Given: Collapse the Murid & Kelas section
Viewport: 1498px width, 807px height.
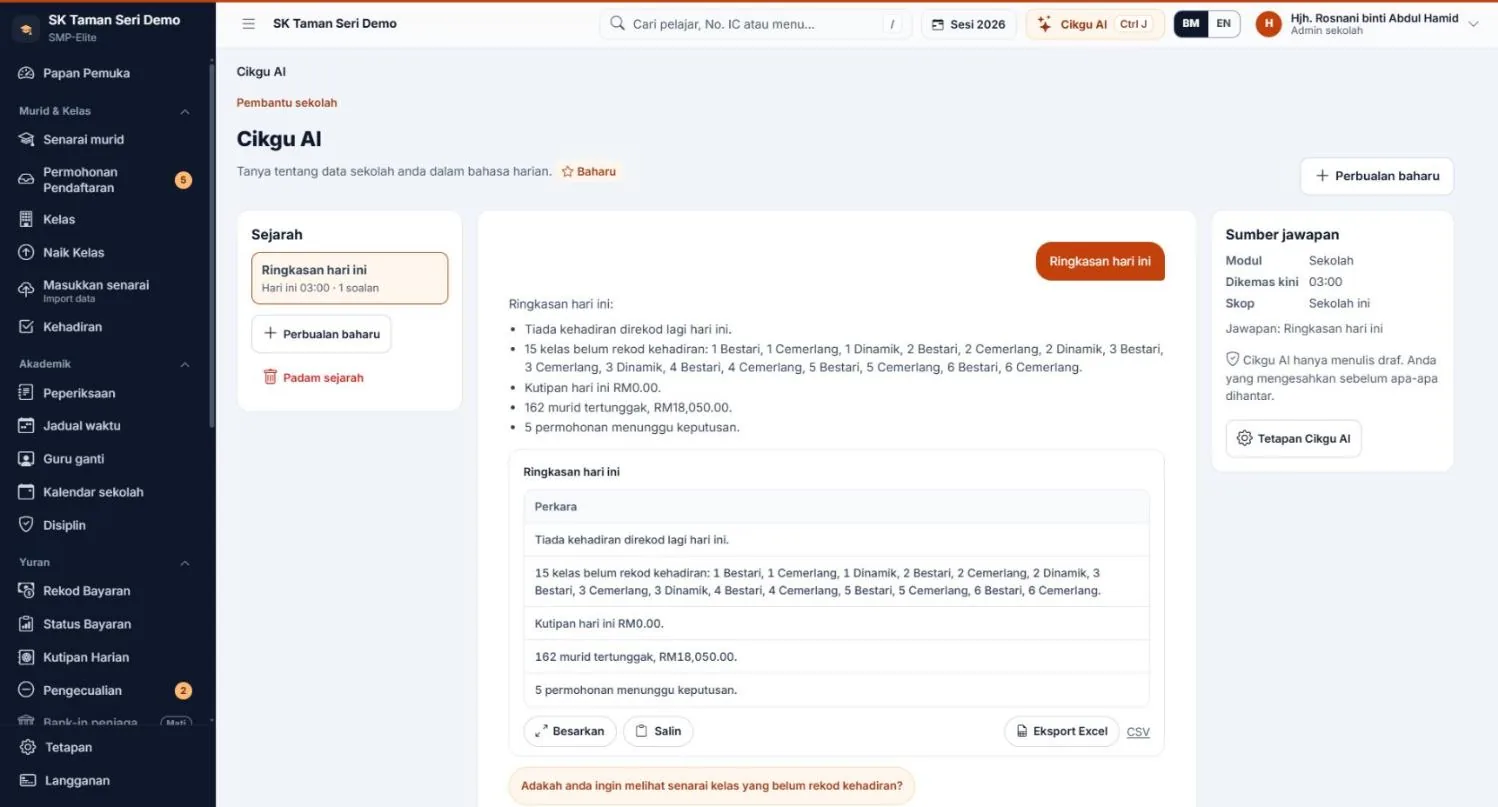Looking at the screenshot, I should pos(185,111).
